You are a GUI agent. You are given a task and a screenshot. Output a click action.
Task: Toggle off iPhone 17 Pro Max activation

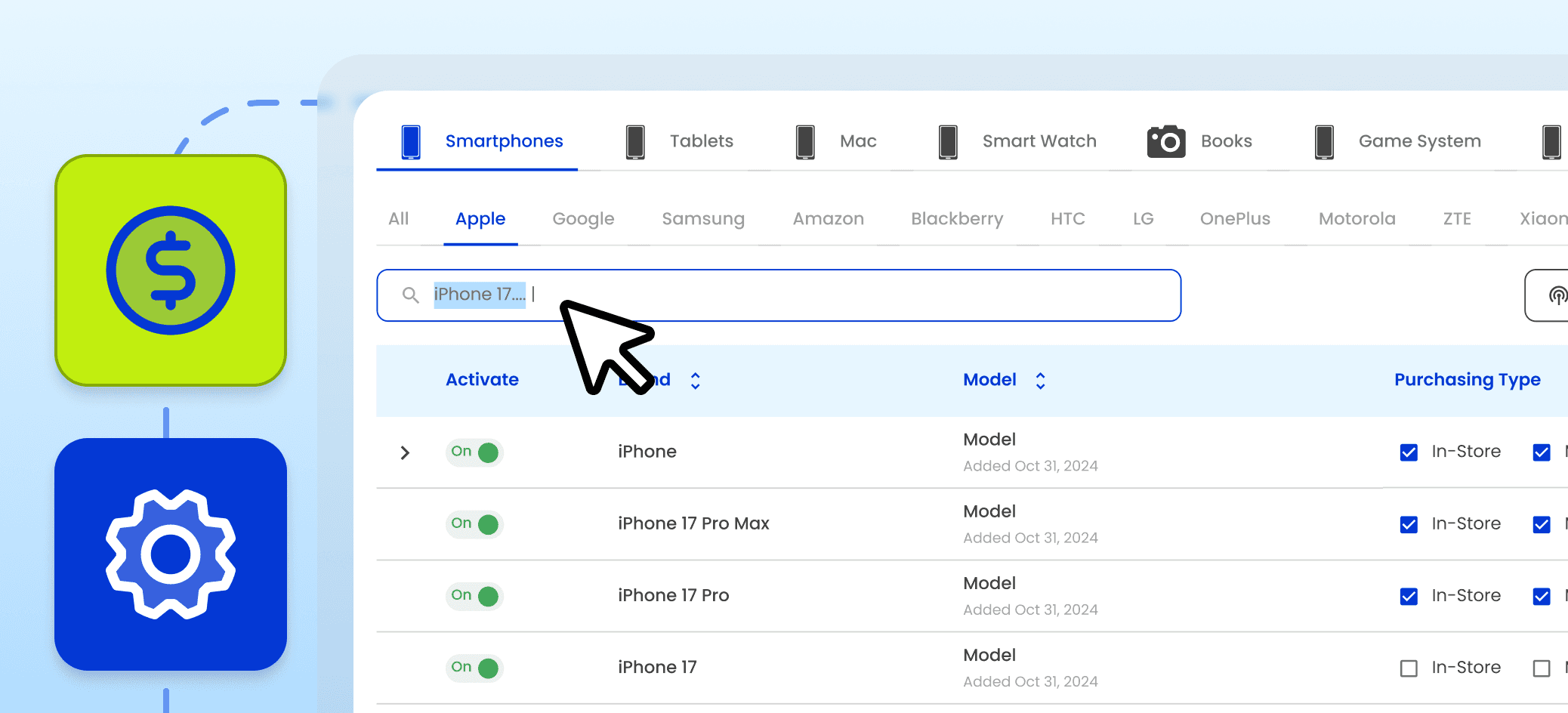pyautogui.click(x=474, y=524)
